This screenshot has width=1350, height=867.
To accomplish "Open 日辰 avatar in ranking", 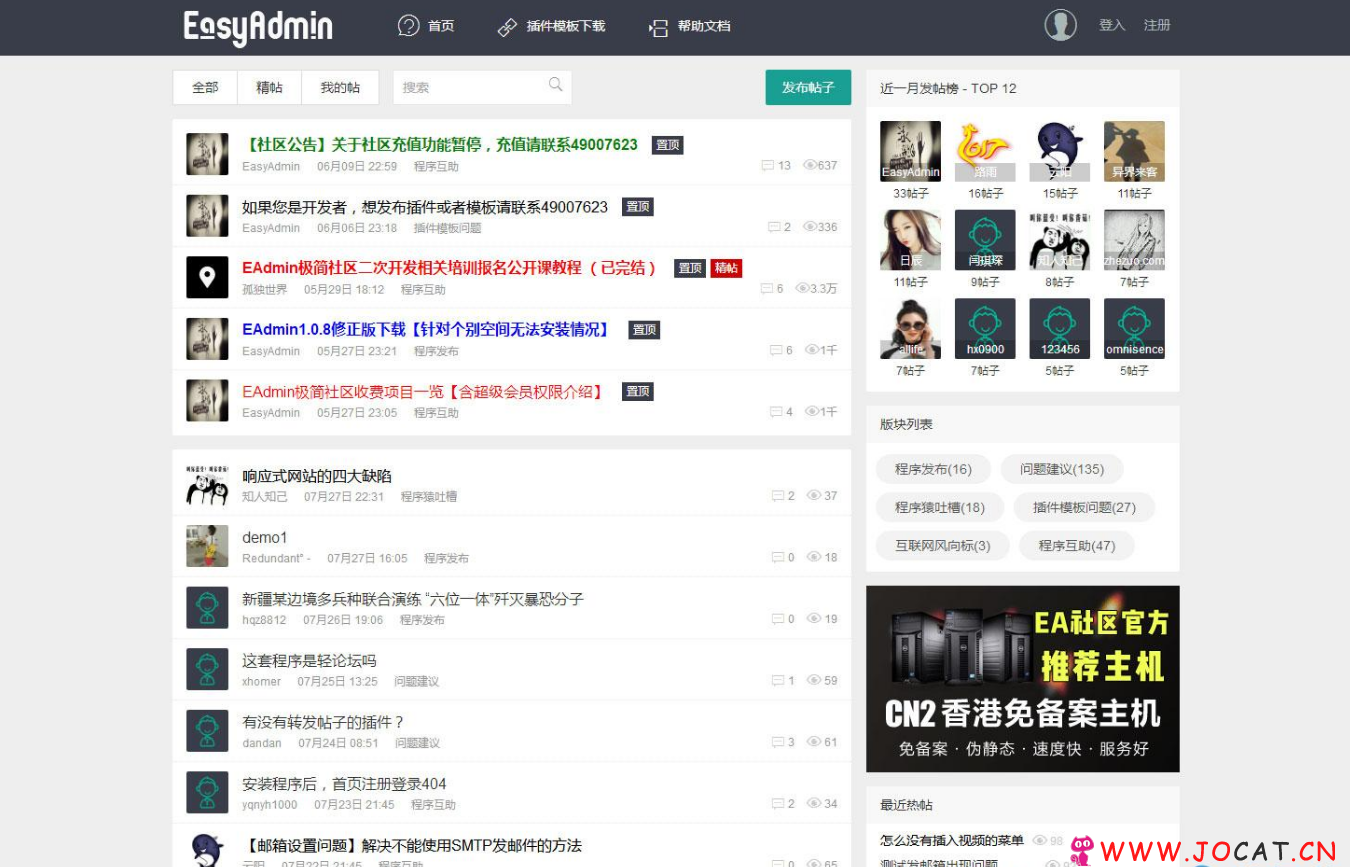I will point(910,239).
